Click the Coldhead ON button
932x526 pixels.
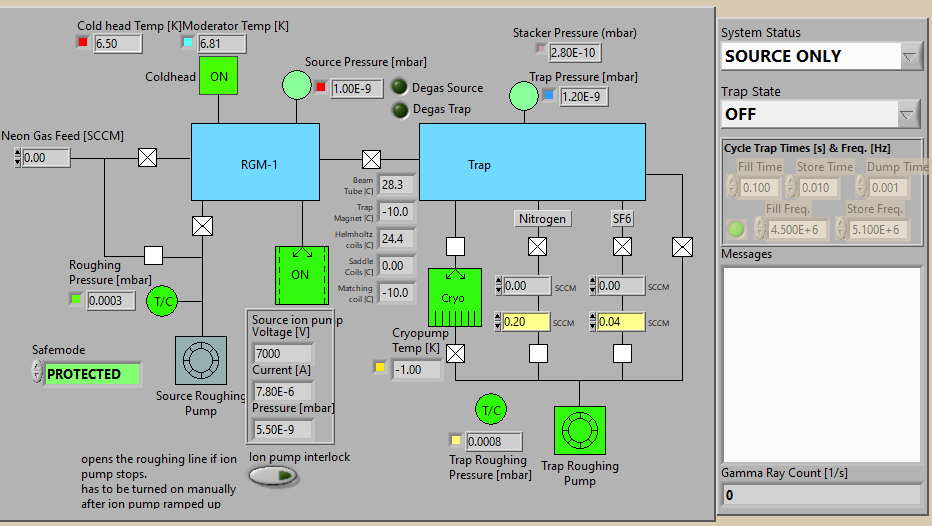(219, 76)
